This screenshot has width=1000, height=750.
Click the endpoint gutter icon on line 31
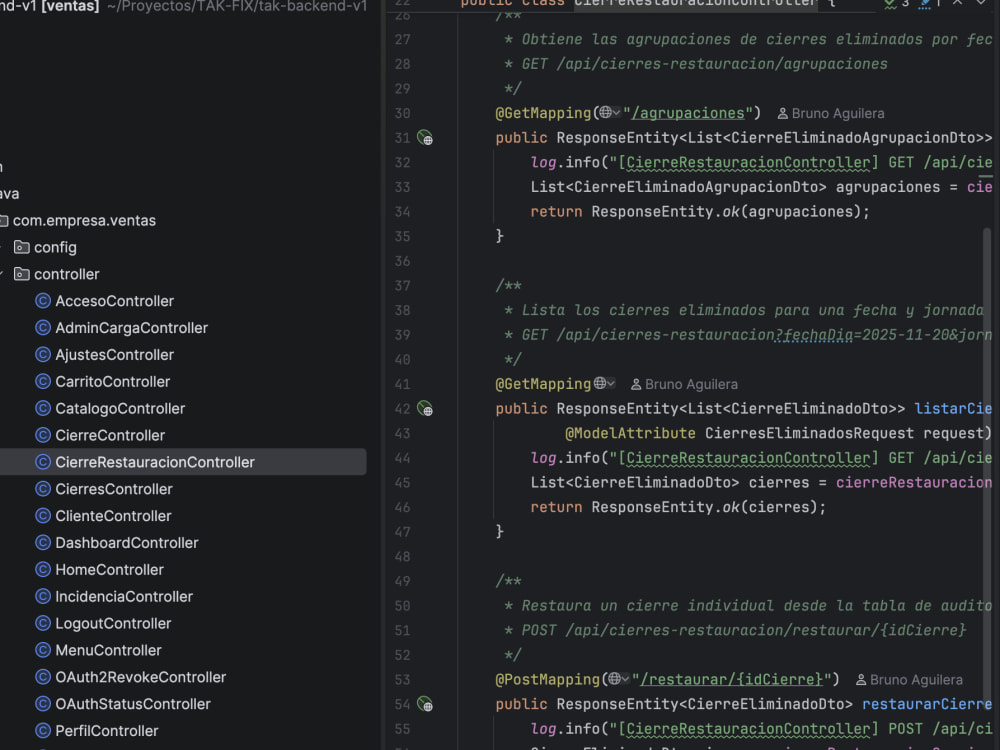[425, 137]
